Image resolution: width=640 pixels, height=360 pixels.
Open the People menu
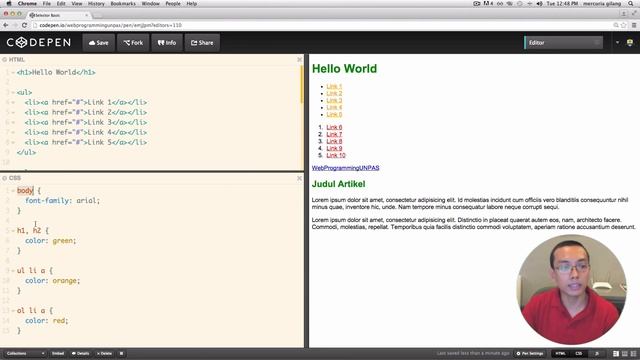[x=173, y=3]
